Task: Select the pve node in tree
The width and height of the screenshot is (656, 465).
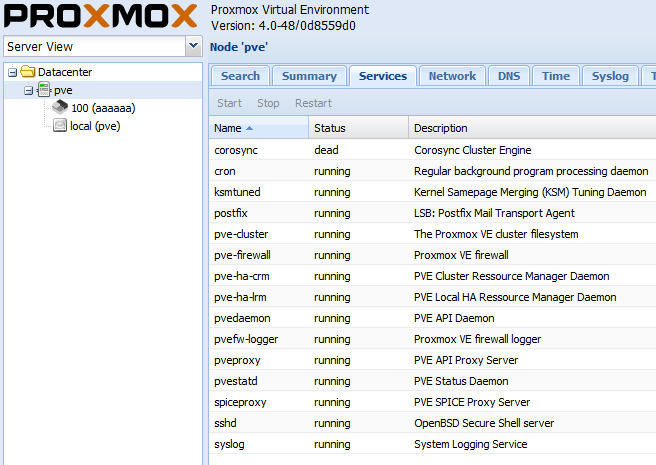Action: [63, 90]
